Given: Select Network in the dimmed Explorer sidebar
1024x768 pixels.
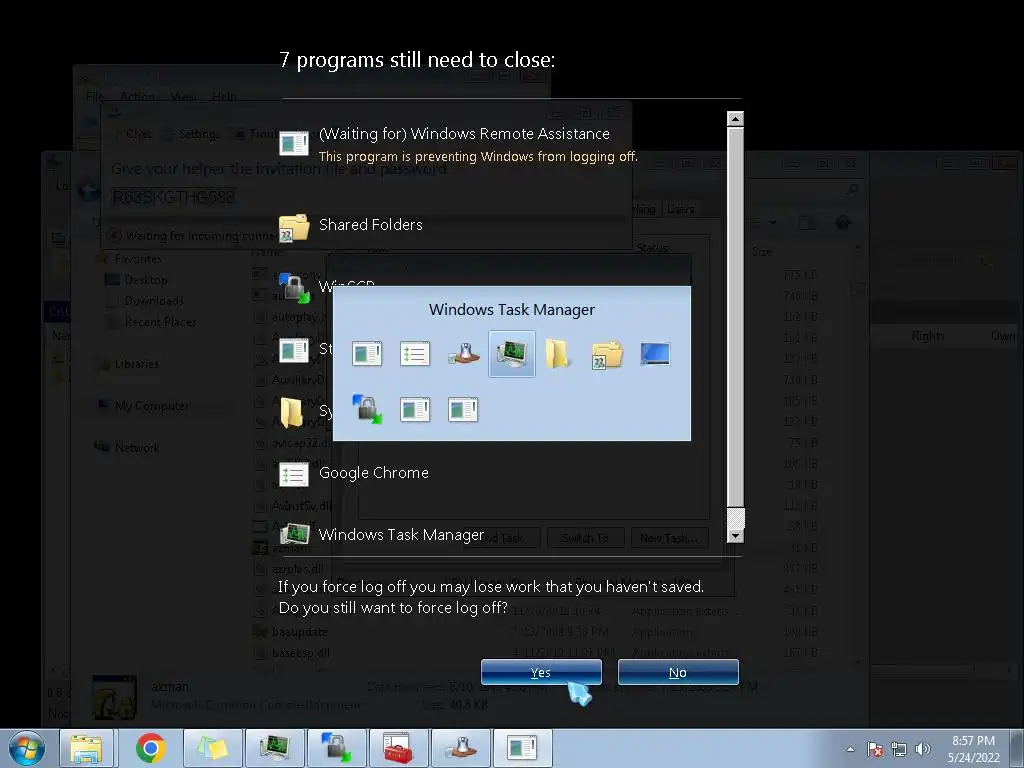Looking at the screenshot, I should [128, 447].
